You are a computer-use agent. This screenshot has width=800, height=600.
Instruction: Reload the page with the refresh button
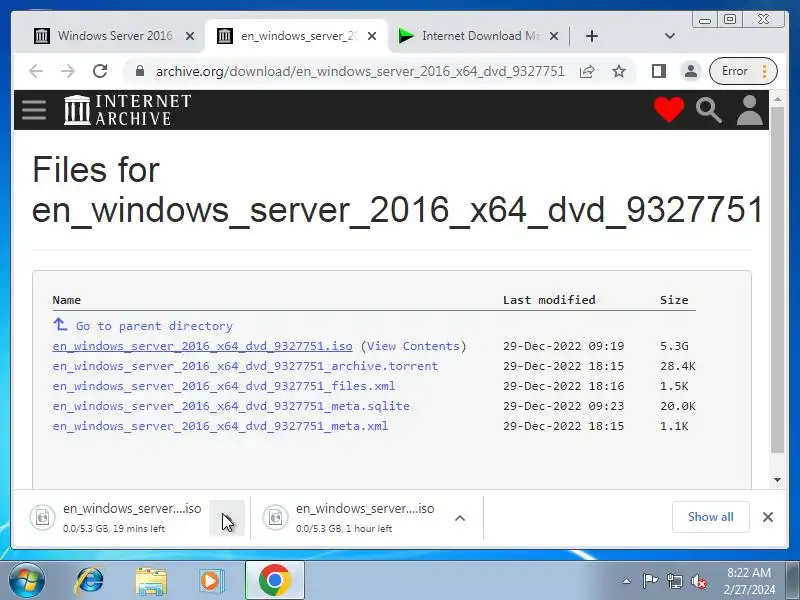tap(100, 71)
